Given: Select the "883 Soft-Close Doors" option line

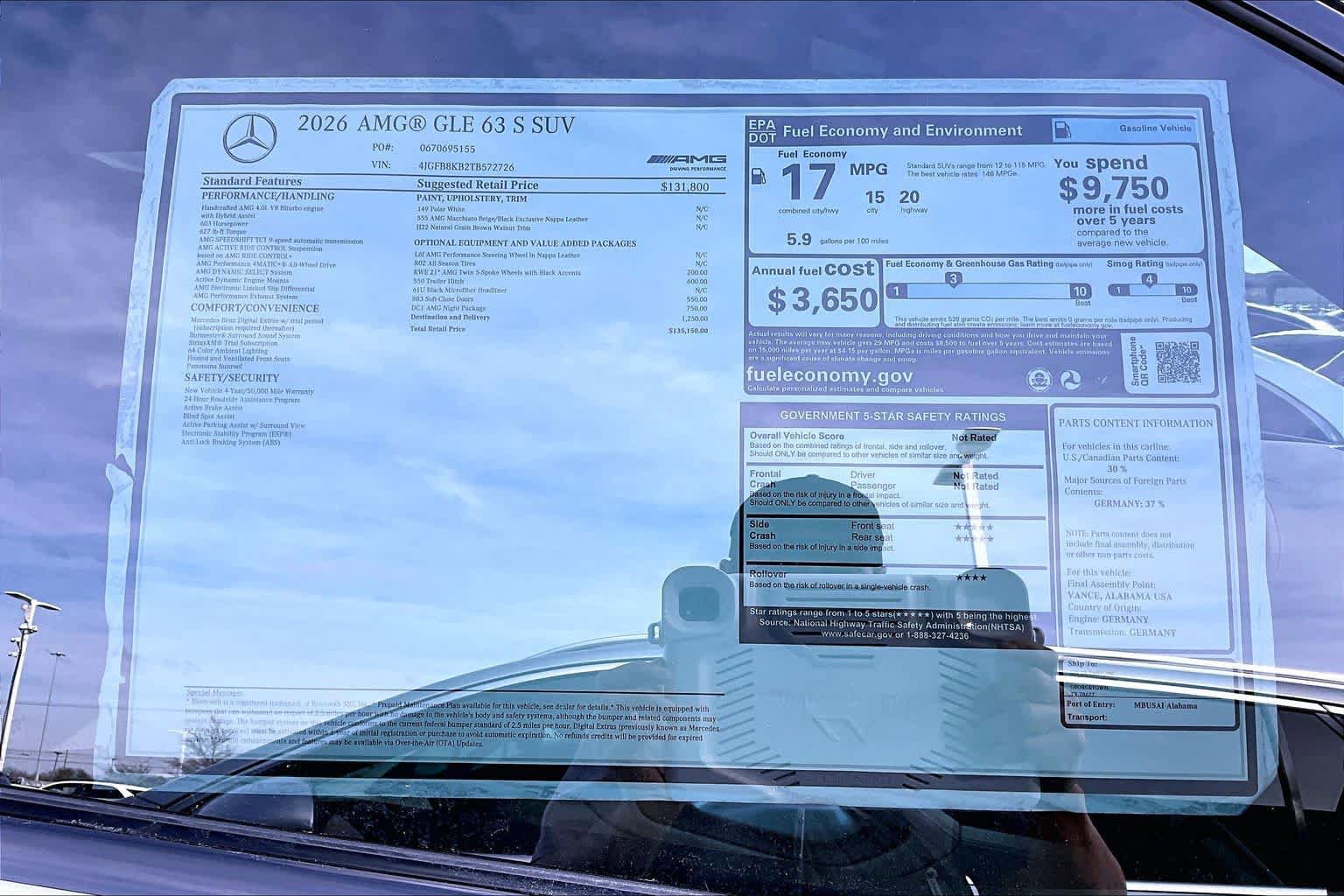Looking at the screenshot, I should pos(441,299).
